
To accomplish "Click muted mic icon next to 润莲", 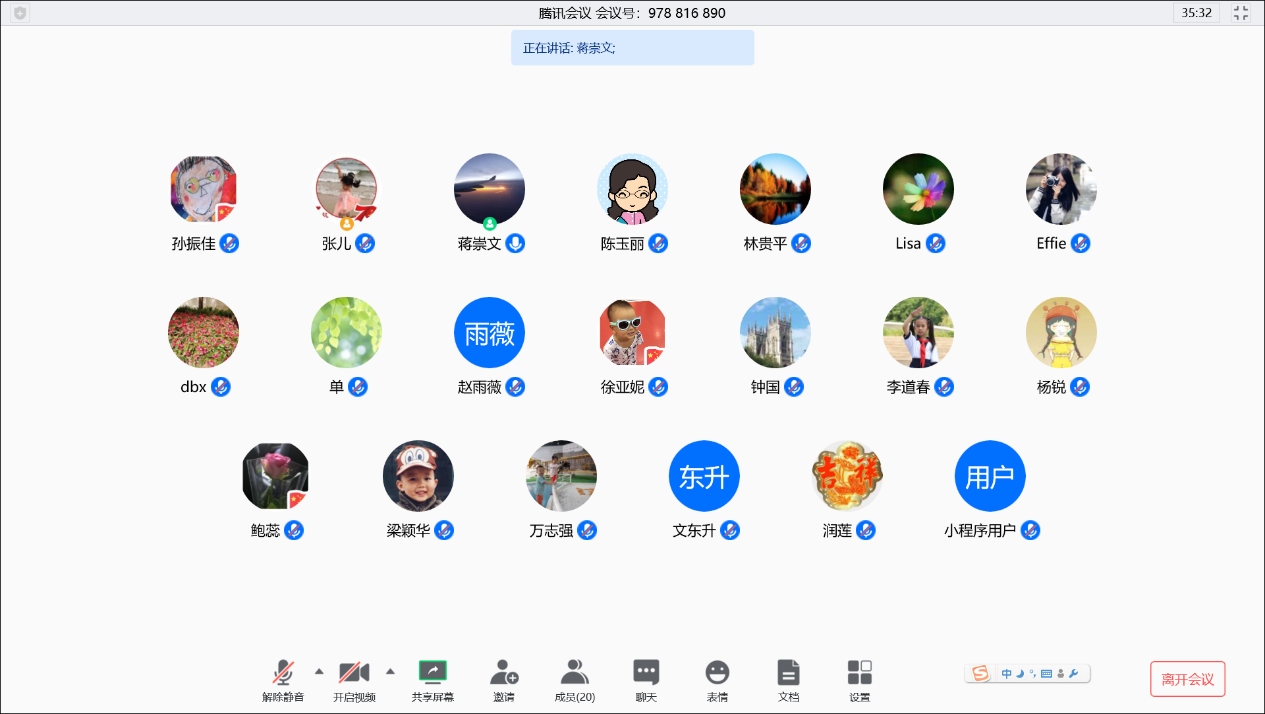I will coord(867,530).
